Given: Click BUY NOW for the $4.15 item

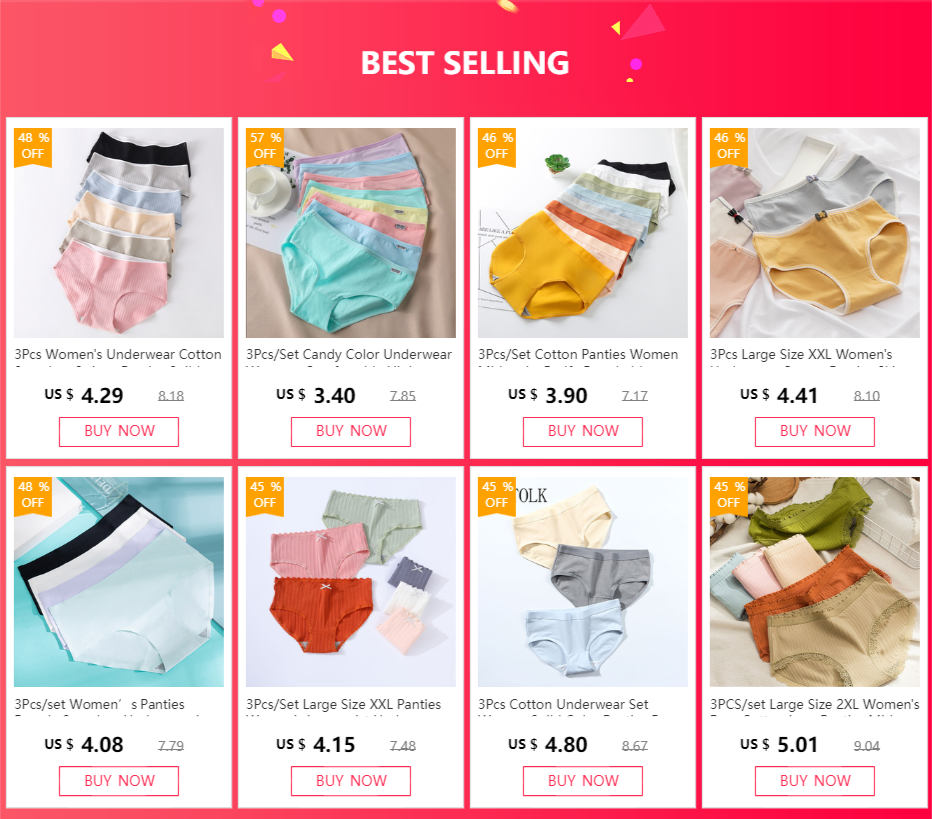Looking at the screenshot, I should click(x=351, y=781).
